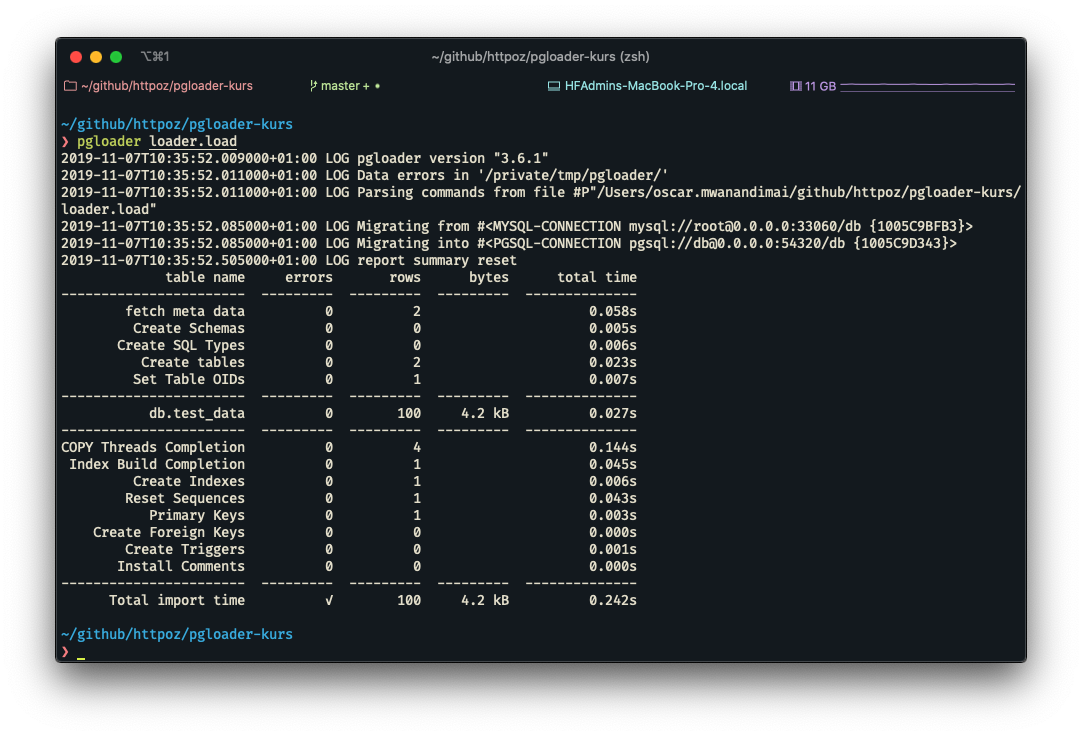This screenshot has width=1082, height=736.
Task: Click the 'db.test_data' table name
Action: (x=197, y=413)
